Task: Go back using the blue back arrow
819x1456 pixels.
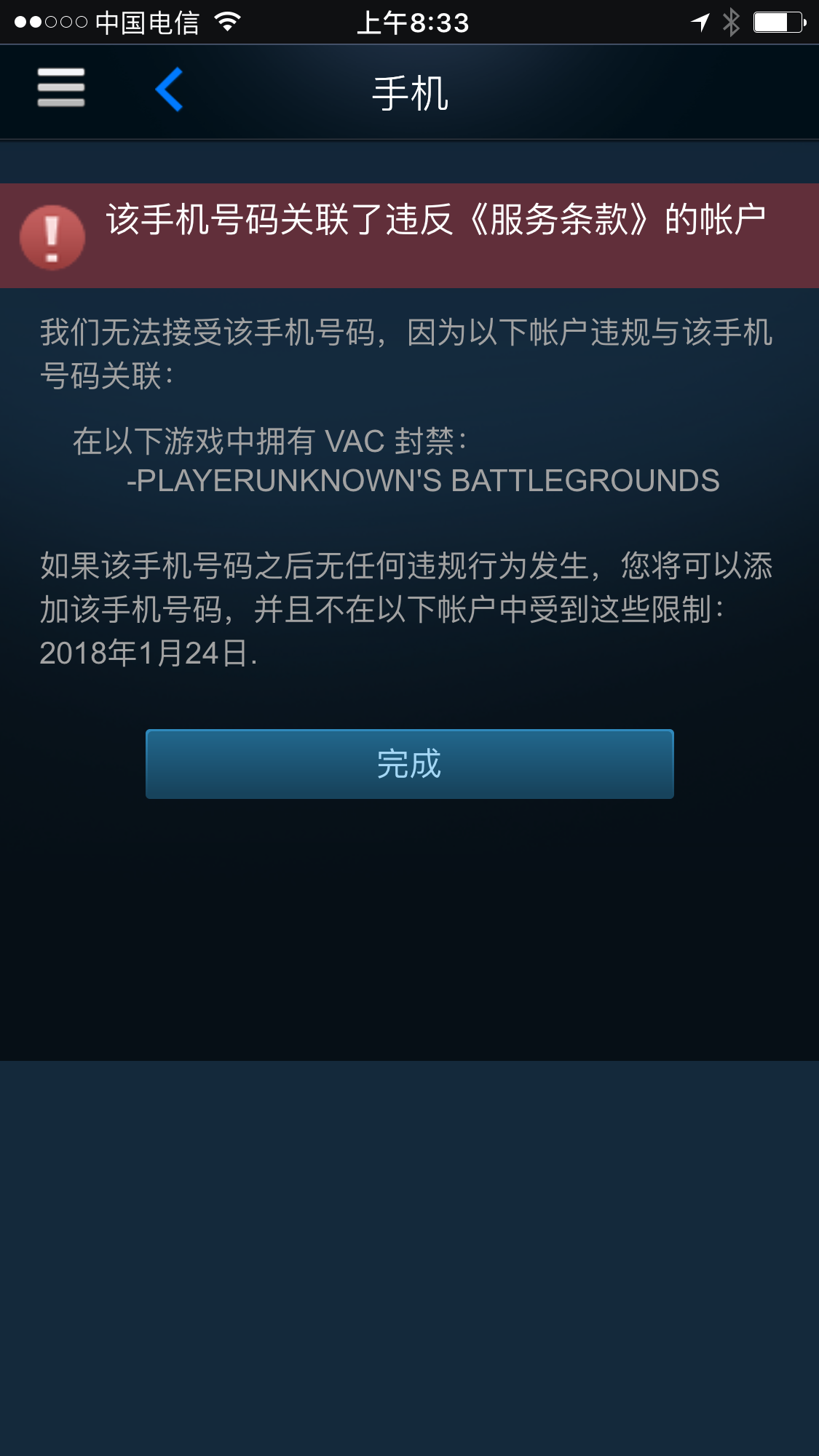Action: click(x=169, y=89)
